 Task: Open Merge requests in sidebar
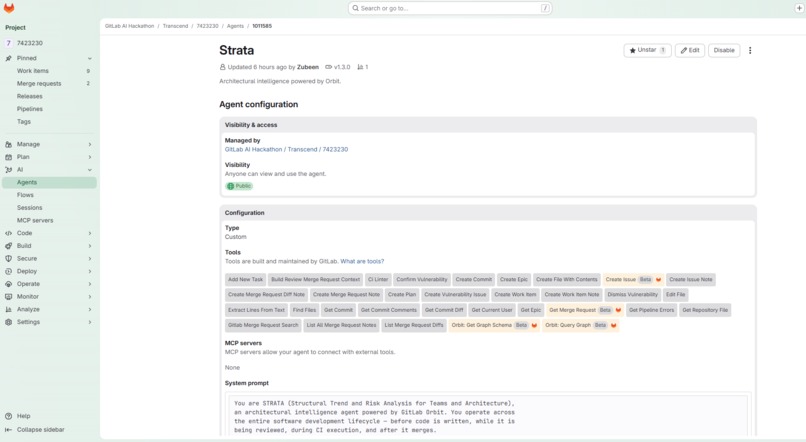coord(49,83)
